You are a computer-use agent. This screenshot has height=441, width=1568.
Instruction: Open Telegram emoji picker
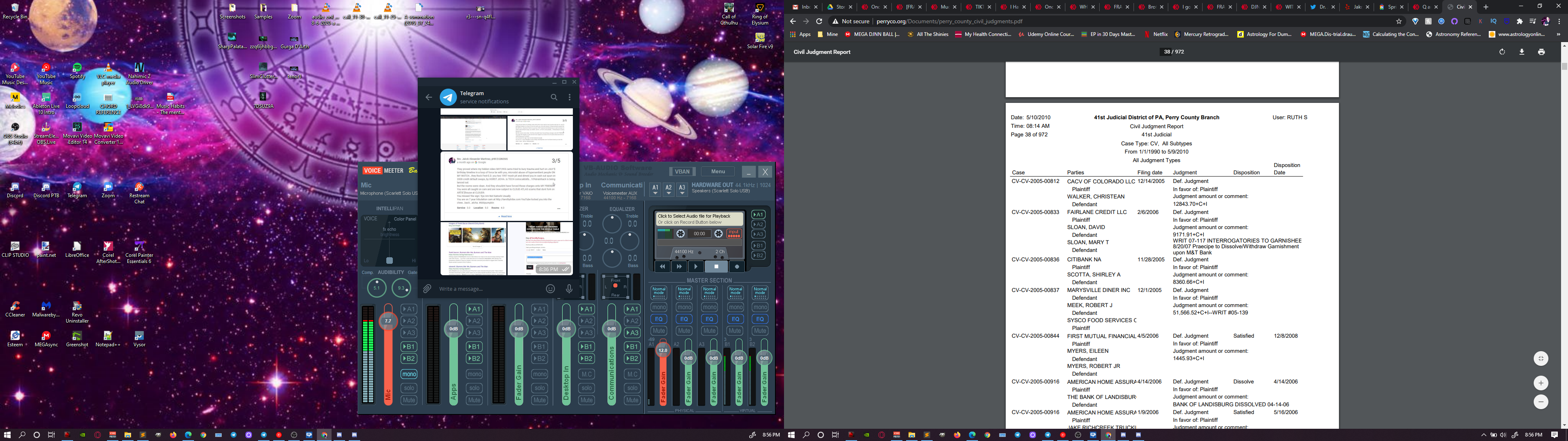pos(550,289)
